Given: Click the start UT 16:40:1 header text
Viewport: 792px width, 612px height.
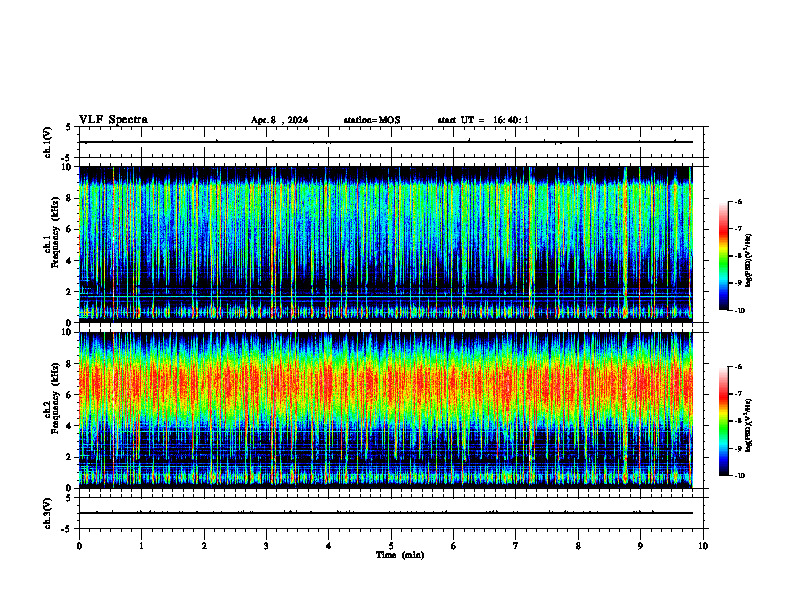Looking at the screenshot, I should pyautogui.click(x=483, y=120).
